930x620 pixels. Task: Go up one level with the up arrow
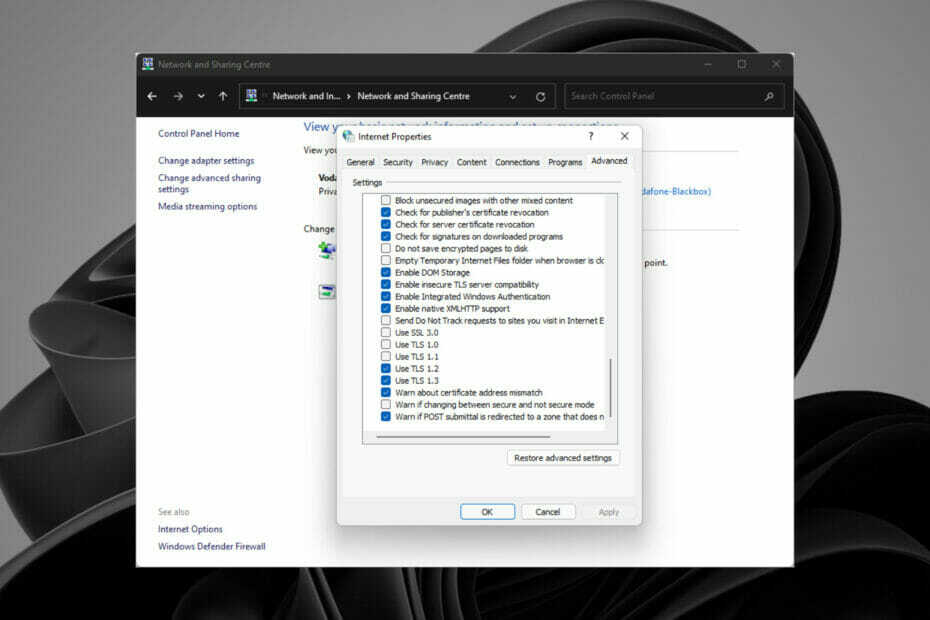223,96
